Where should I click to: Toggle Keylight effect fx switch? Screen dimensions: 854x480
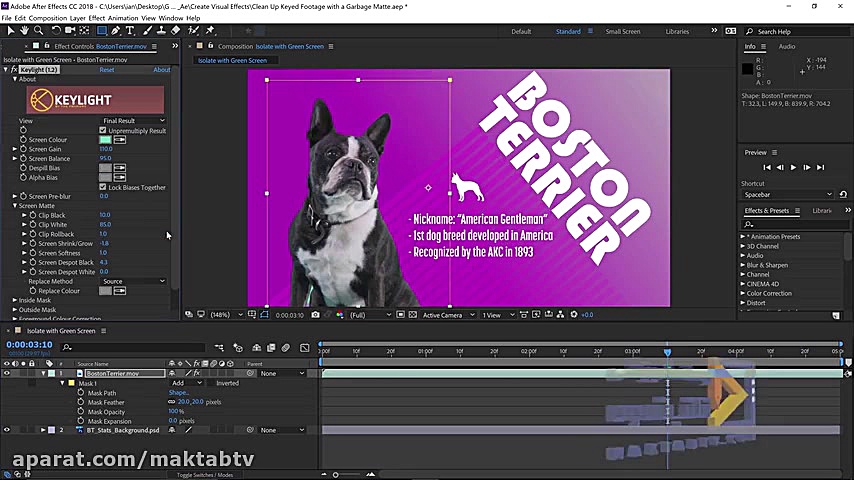[x=14, y=70]
